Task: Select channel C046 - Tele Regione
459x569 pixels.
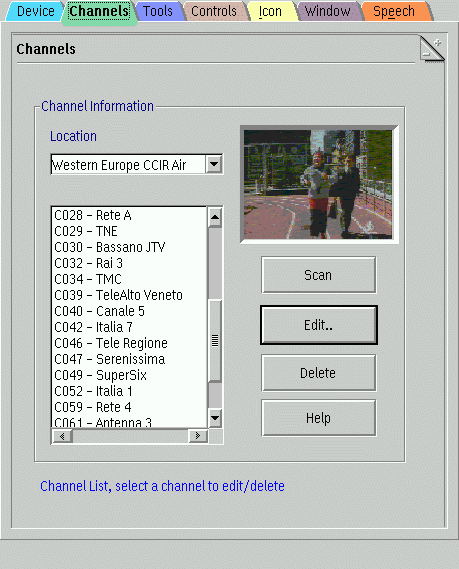Action: click(x=130, y=343)
